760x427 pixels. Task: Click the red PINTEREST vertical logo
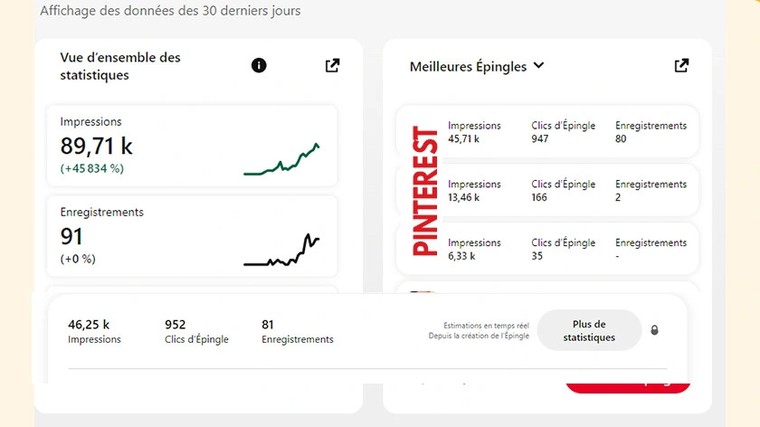click(x=425, y=191)
